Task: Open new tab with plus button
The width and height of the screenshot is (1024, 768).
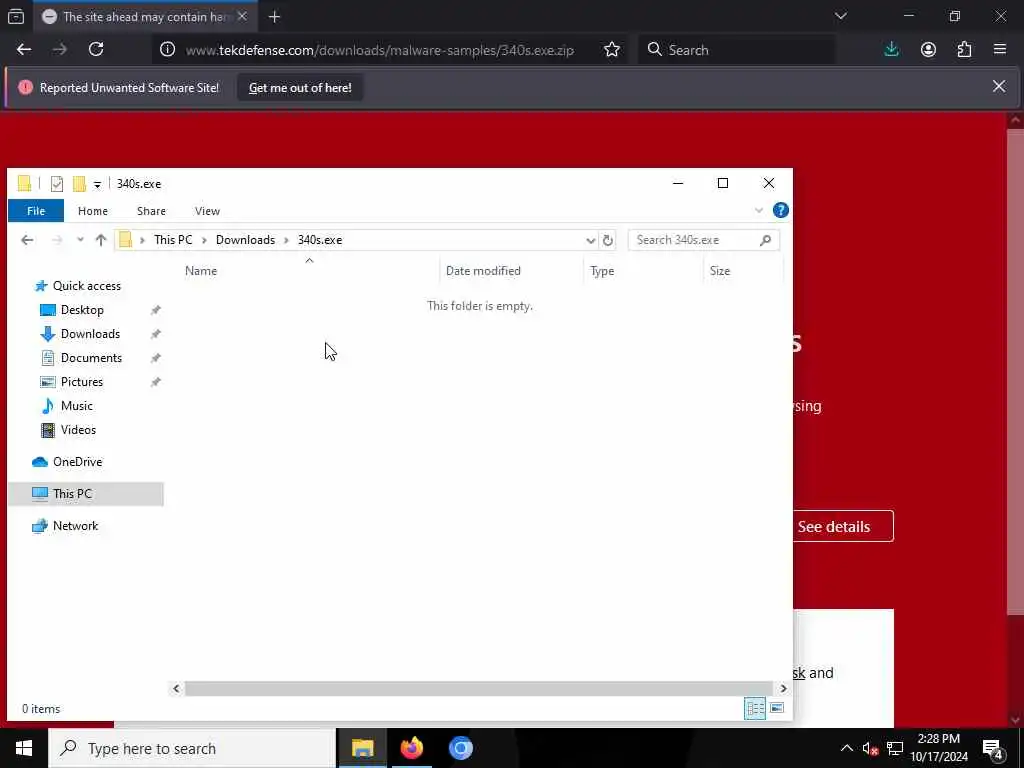Action: click(274, 17)
